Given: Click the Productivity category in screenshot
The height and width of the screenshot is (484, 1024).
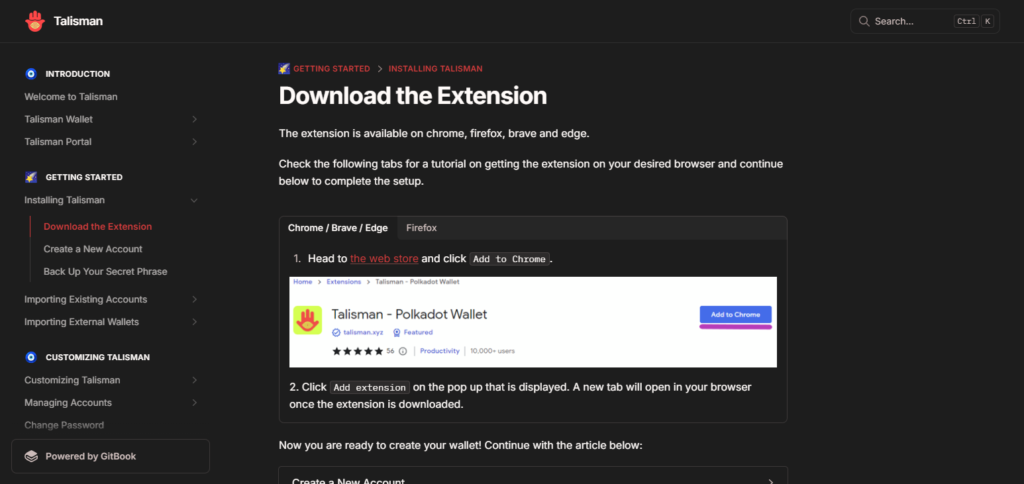Looking at the screenshot, I should tap(440, 351).
